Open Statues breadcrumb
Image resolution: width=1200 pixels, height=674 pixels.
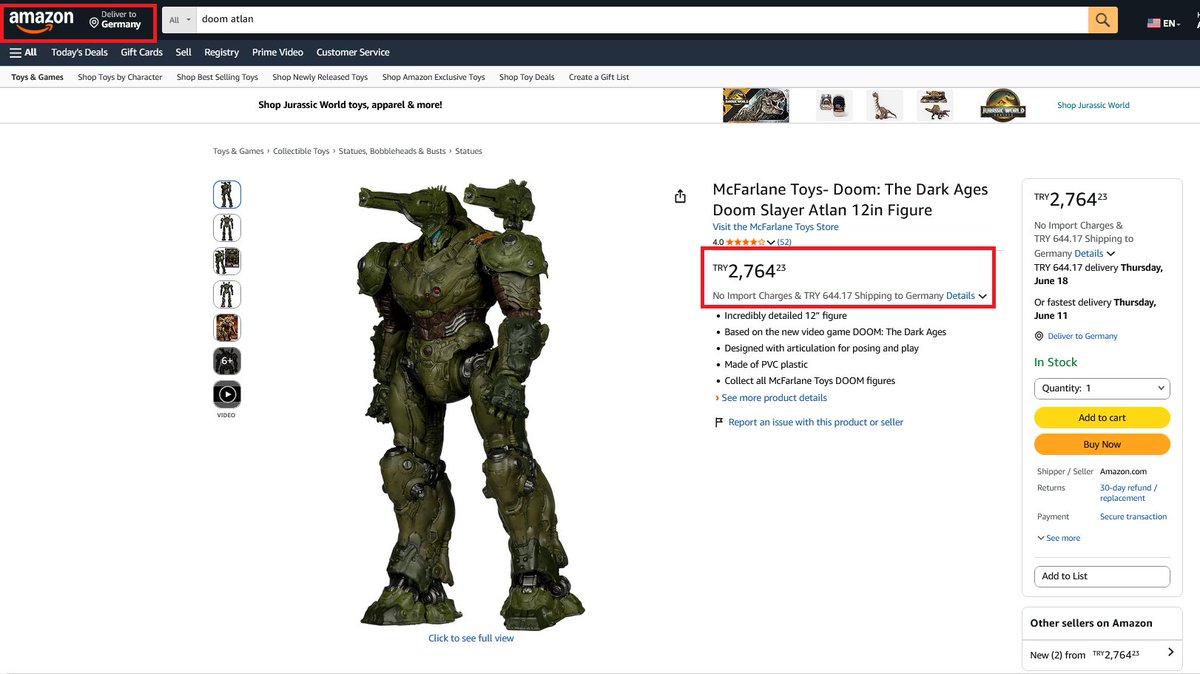click(x=468, y=151)
